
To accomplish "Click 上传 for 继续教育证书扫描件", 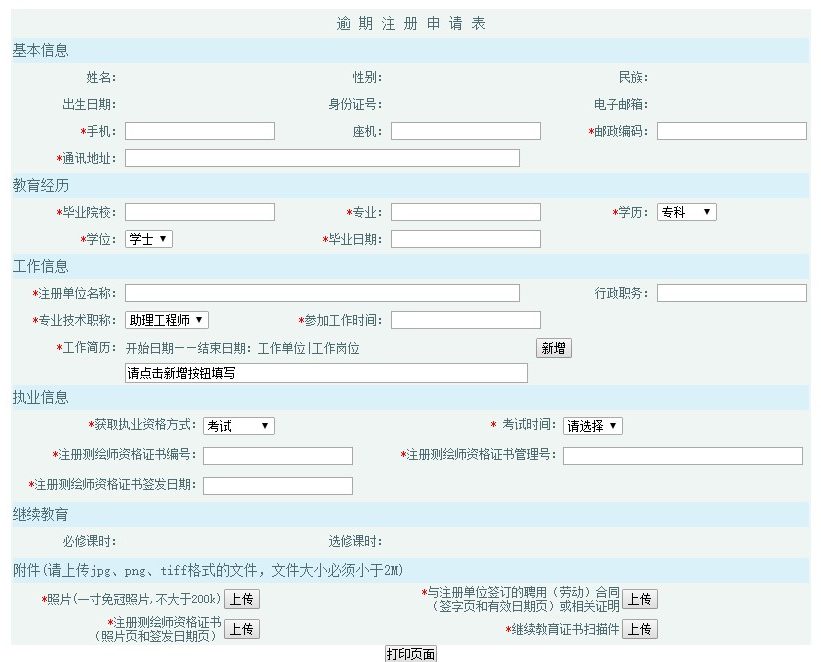I will (x=640, y=629).
